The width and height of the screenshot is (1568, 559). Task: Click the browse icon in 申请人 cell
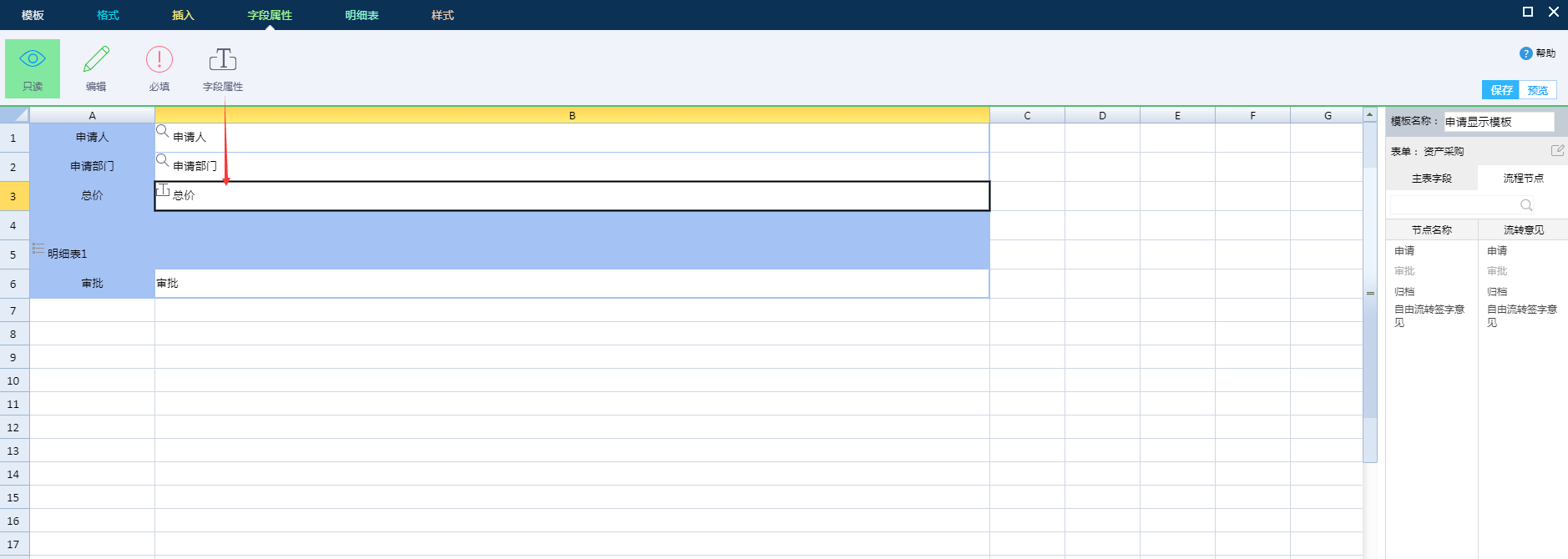[x=163, y=131]
